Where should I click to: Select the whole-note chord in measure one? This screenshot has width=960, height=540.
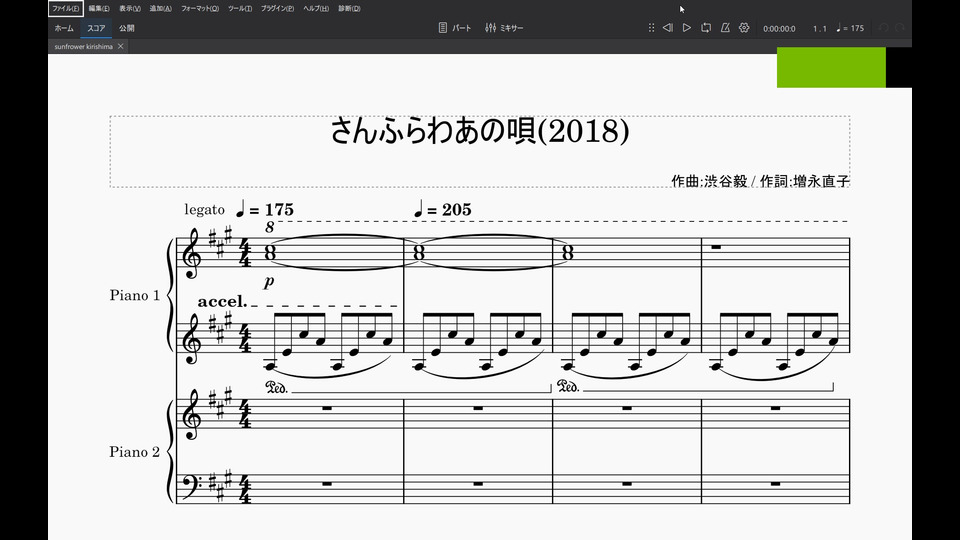point(270,252)
